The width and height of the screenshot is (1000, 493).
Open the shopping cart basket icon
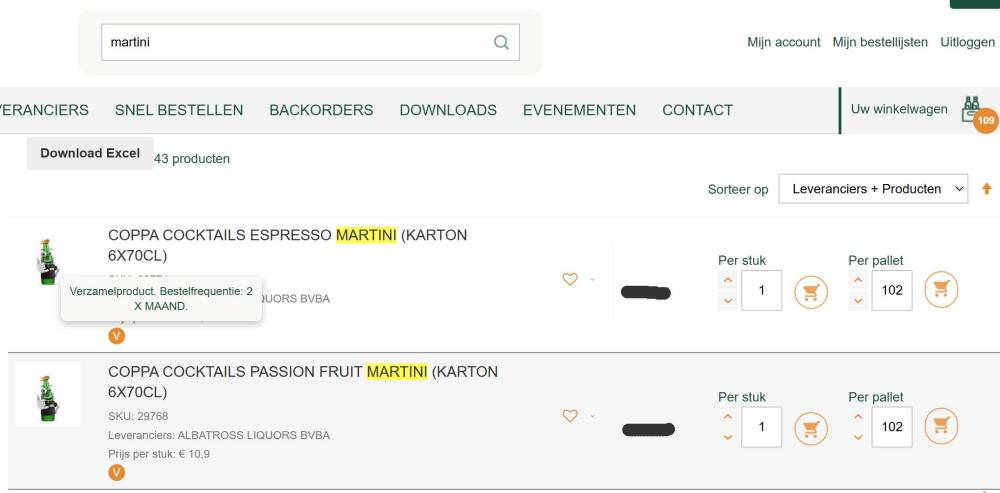tap(971, 109)
